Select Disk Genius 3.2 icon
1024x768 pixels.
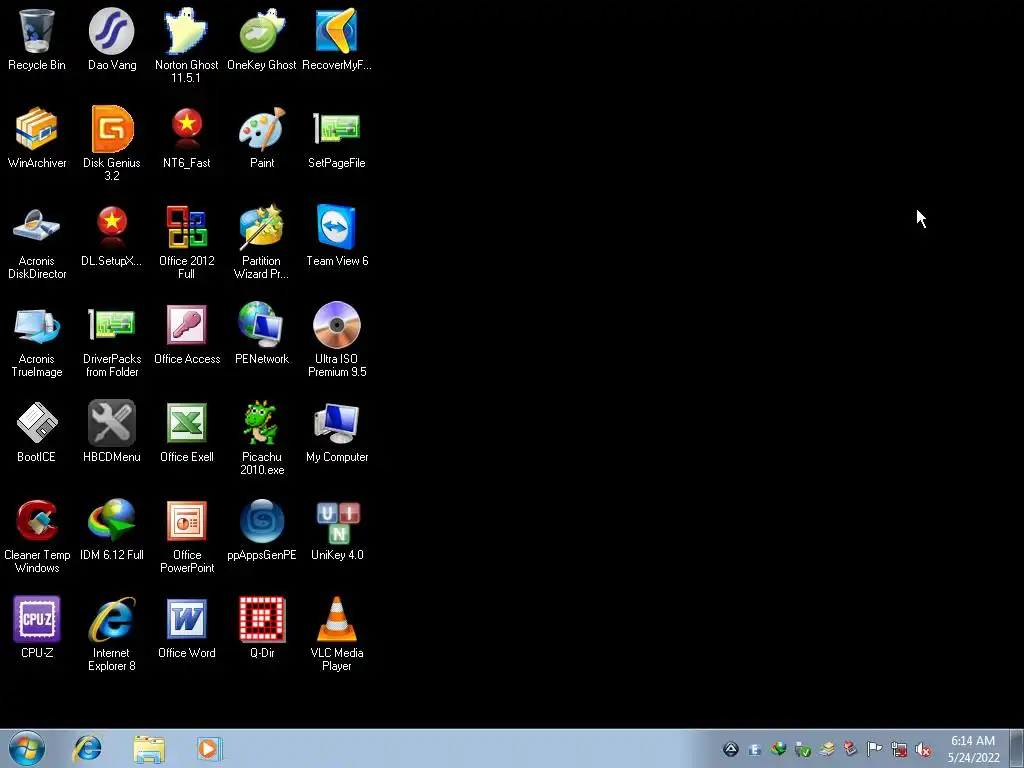[x=112, y=143]
